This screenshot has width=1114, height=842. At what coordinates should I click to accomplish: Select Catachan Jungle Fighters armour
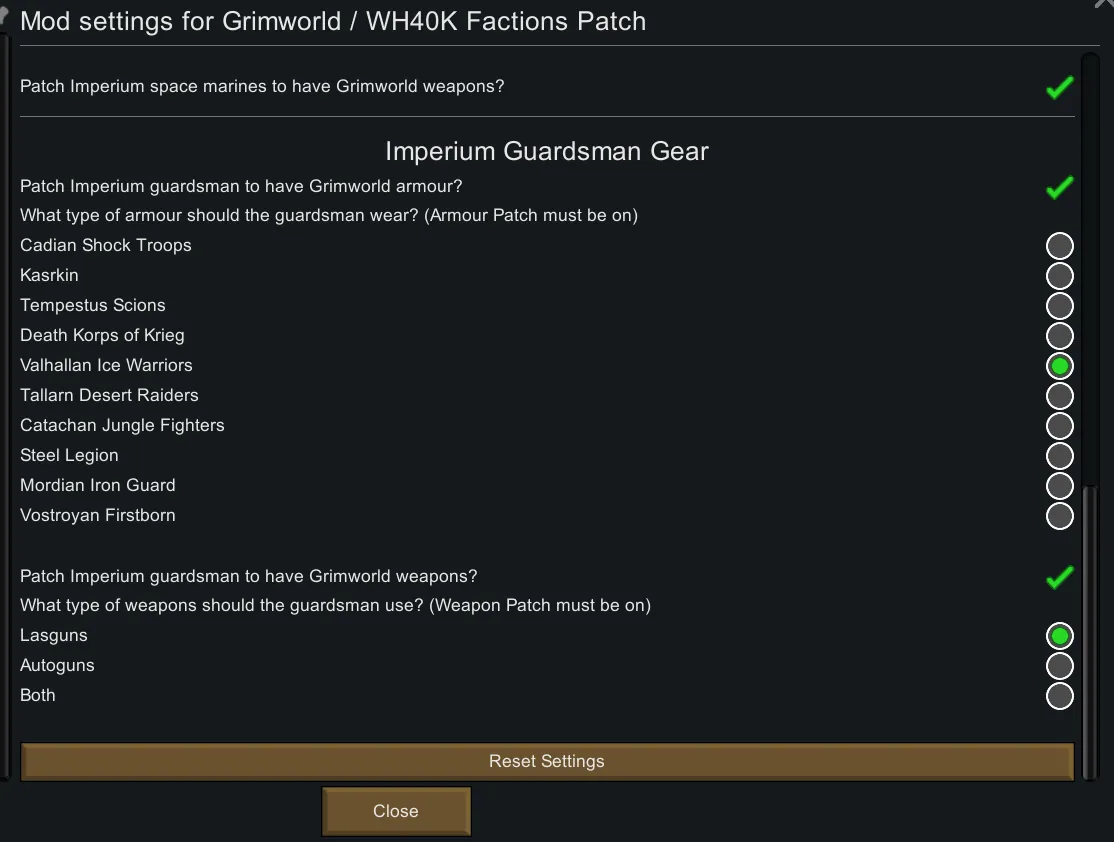[1059, 426]
